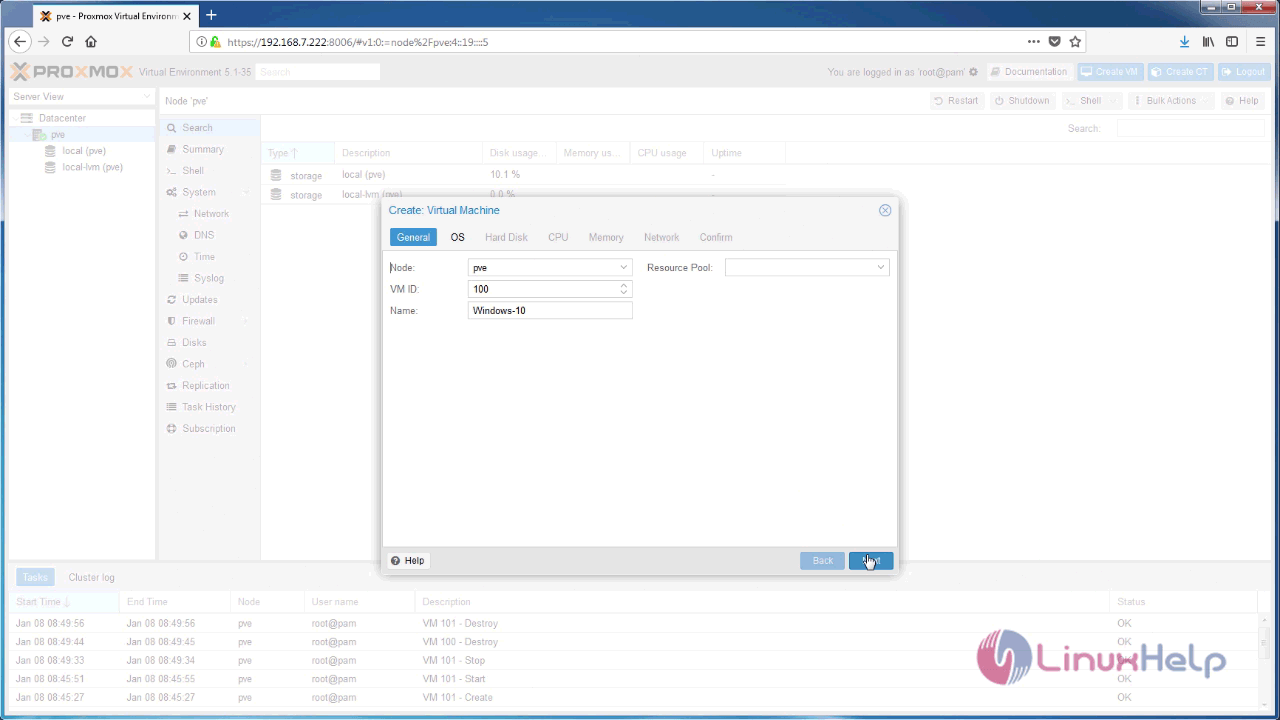This screenshot has width=1280, height=720.
Task: Click the Help button in the dialog
Action: pos(408,561)
